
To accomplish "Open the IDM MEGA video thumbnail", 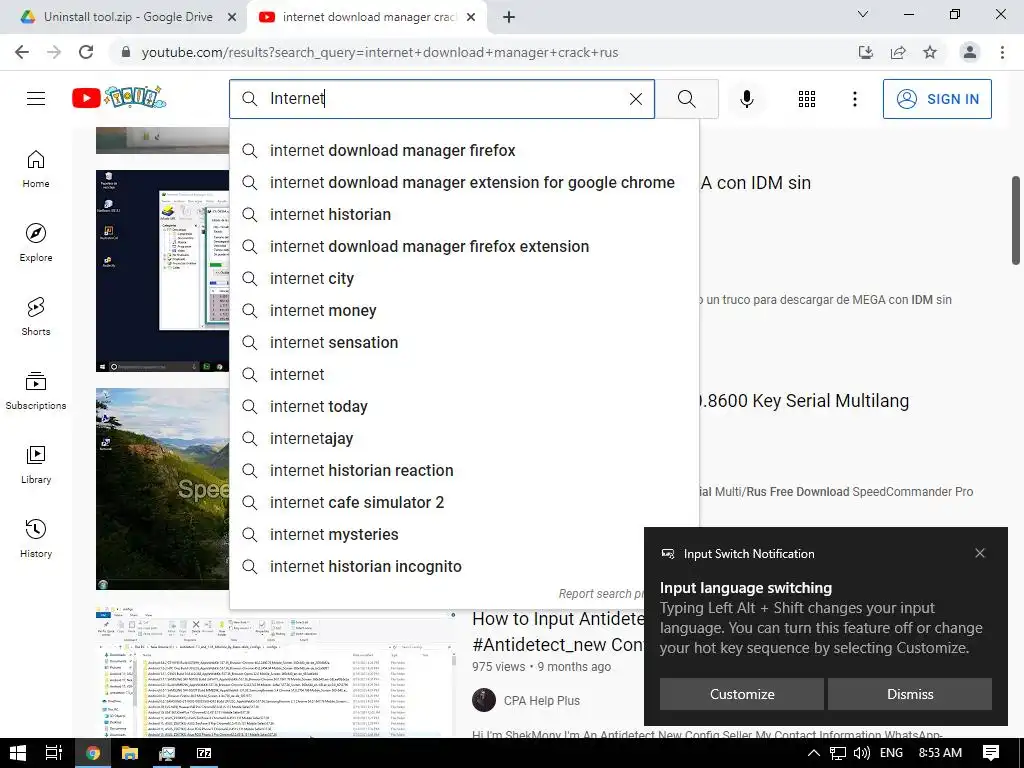I will [x=162, y=271].
